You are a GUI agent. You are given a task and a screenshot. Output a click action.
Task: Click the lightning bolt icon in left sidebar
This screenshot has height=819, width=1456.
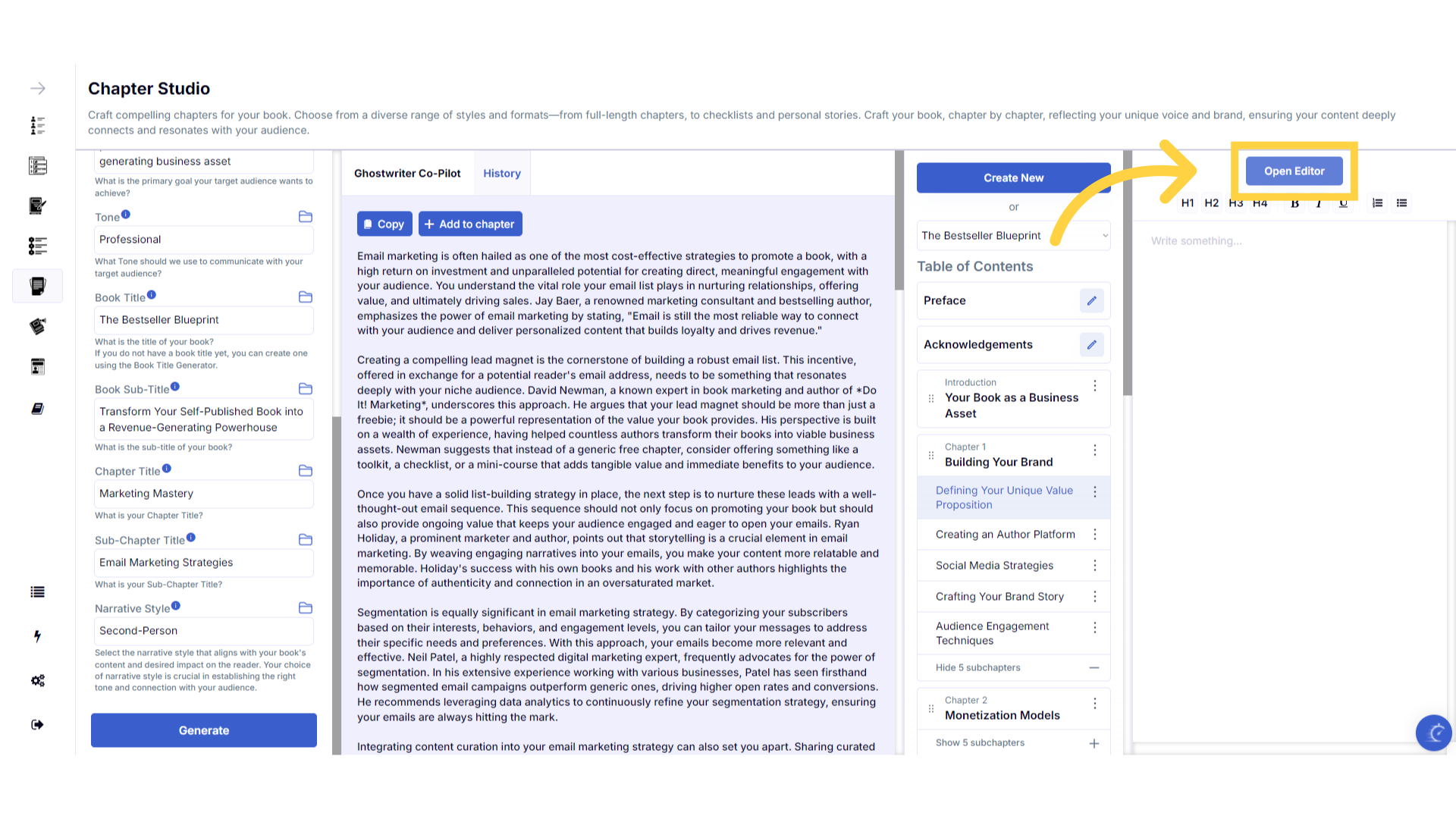coord(37,636)
